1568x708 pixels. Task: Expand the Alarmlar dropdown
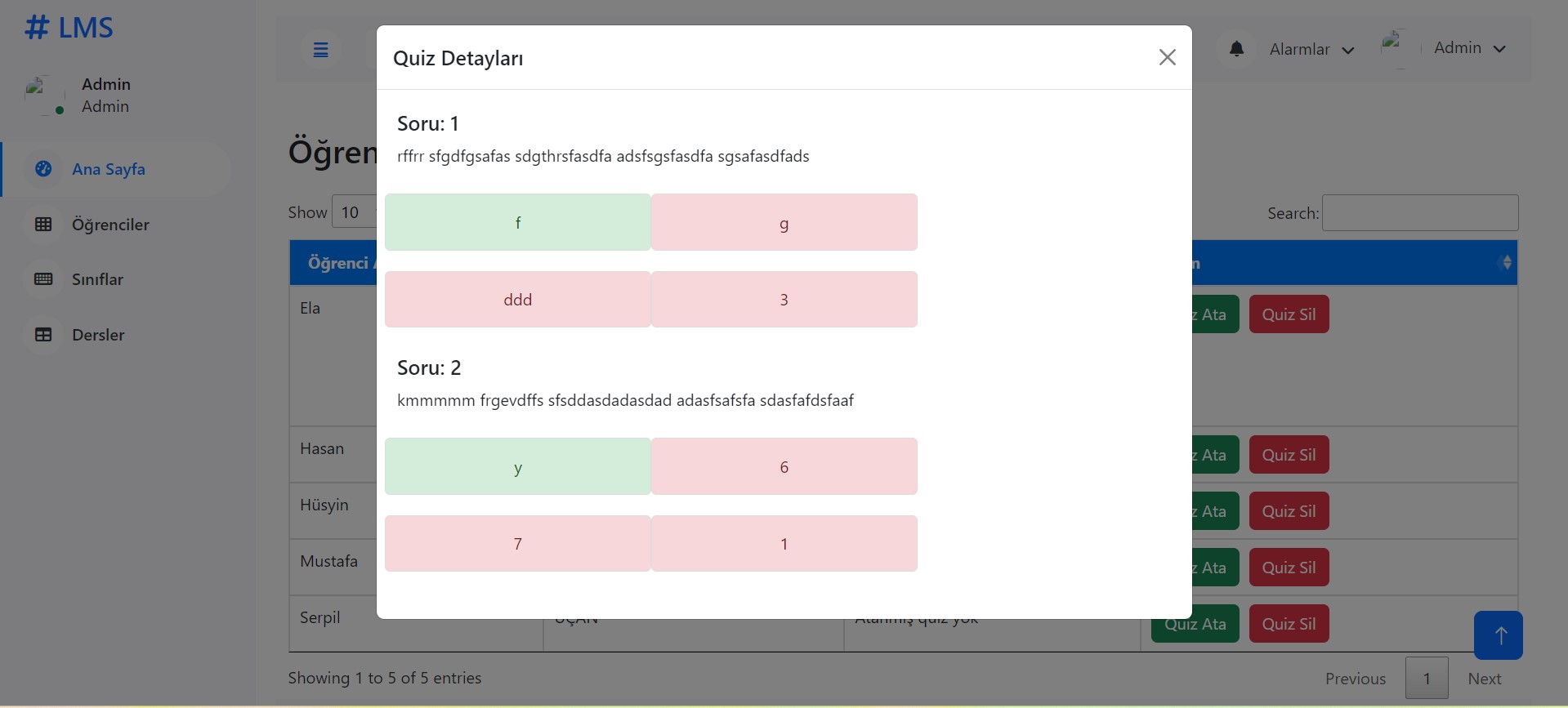tap(1311, 50)
